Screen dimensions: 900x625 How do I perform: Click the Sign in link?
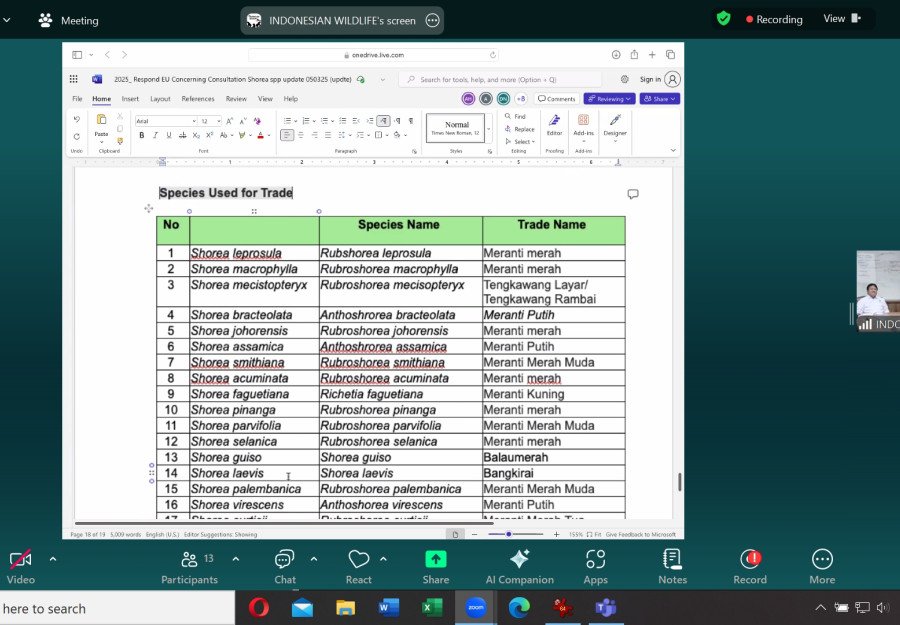(x=650, y=79)
